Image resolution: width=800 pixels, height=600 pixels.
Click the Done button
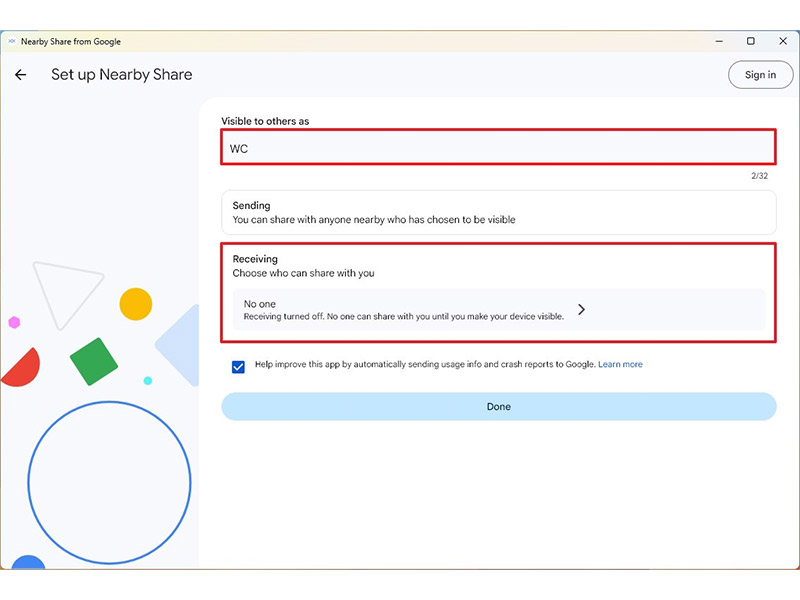tap(498, 407)
